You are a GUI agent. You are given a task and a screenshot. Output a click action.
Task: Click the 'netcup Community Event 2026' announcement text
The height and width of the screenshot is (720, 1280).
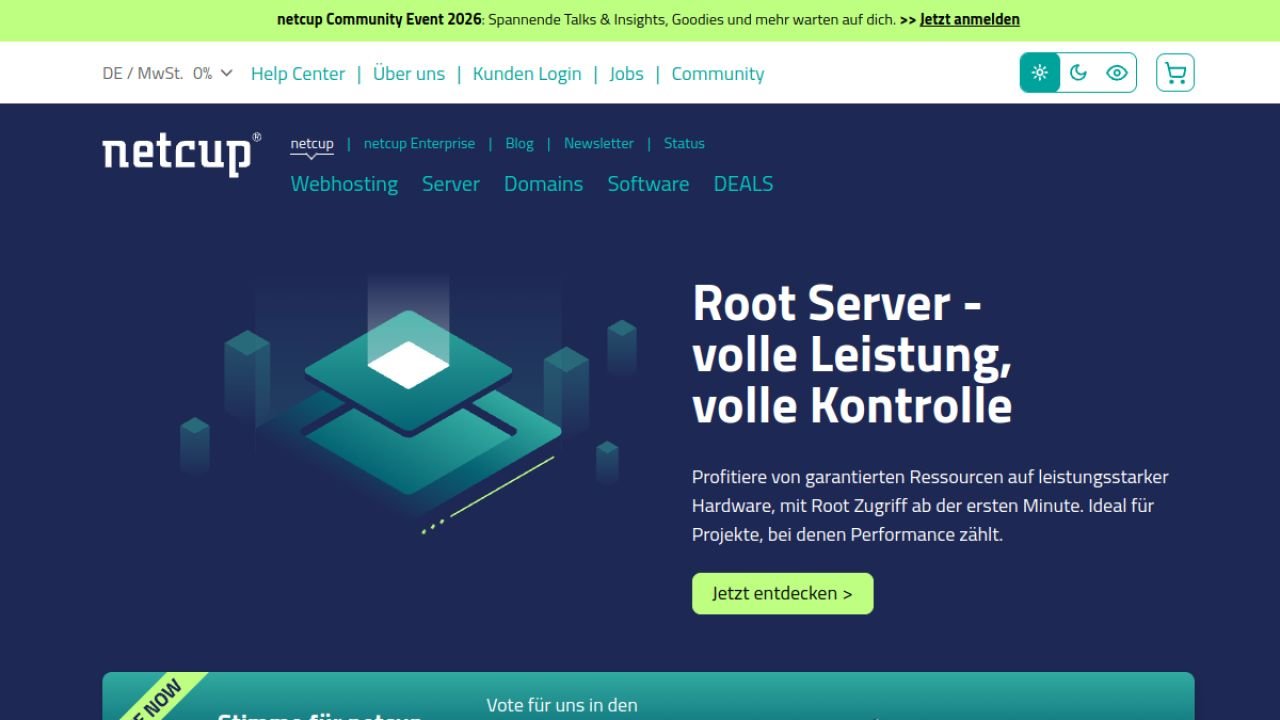(x=381, y=20)
